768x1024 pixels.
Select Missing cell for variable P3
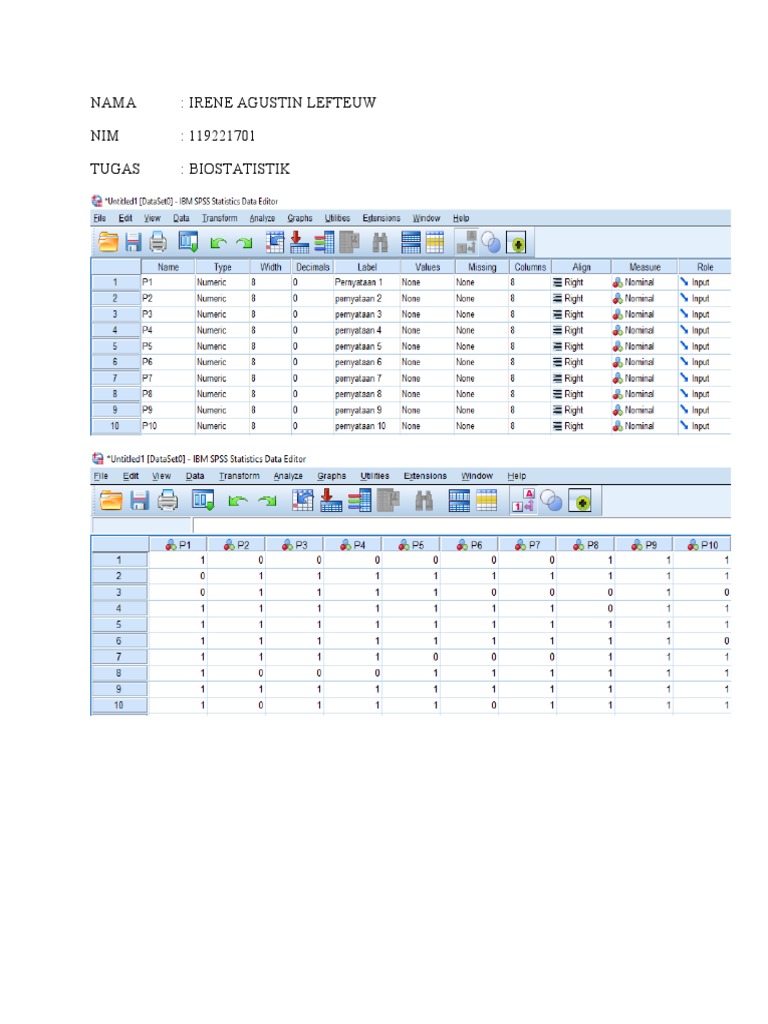tap(482, 314)
